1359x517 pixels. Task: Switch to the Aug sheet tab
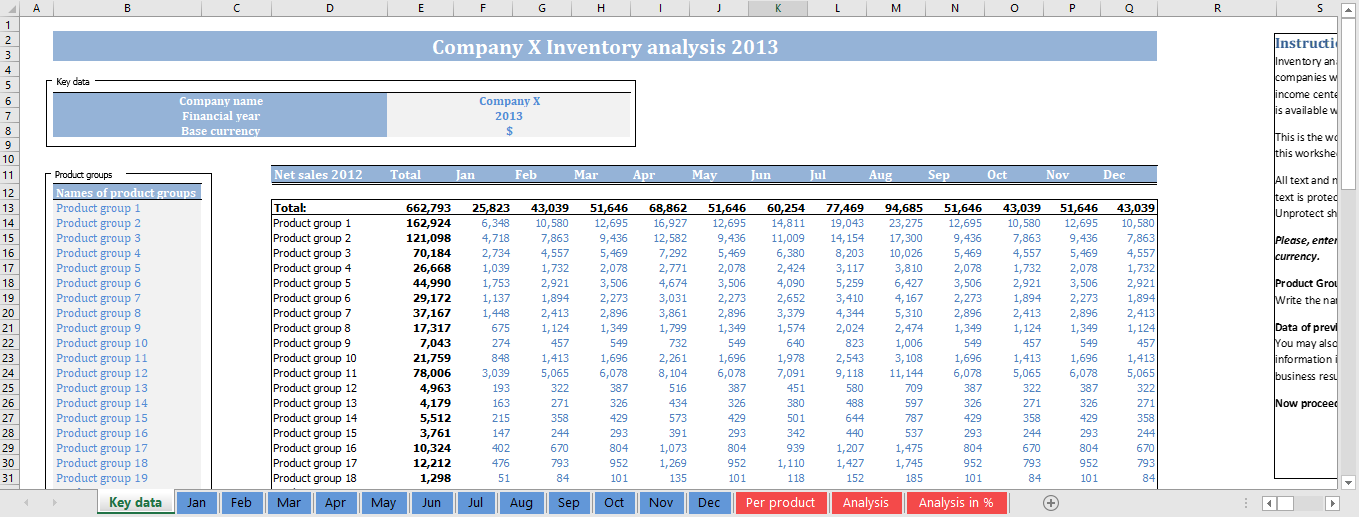point(521,503)
